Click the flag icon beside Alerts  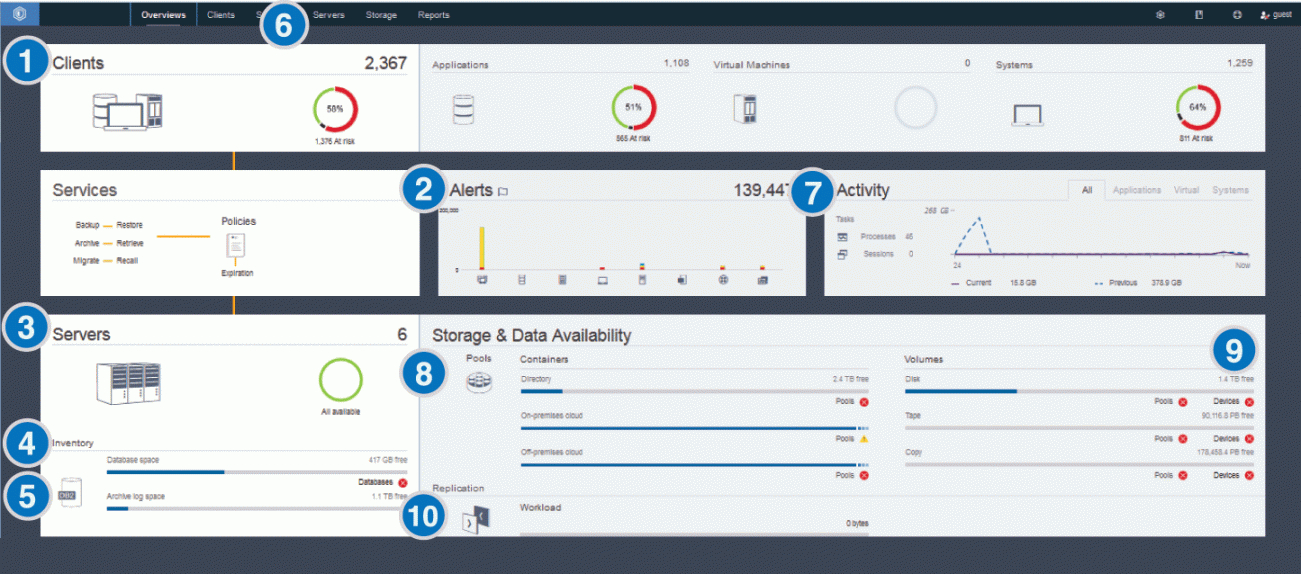click(x=503, y=191)
